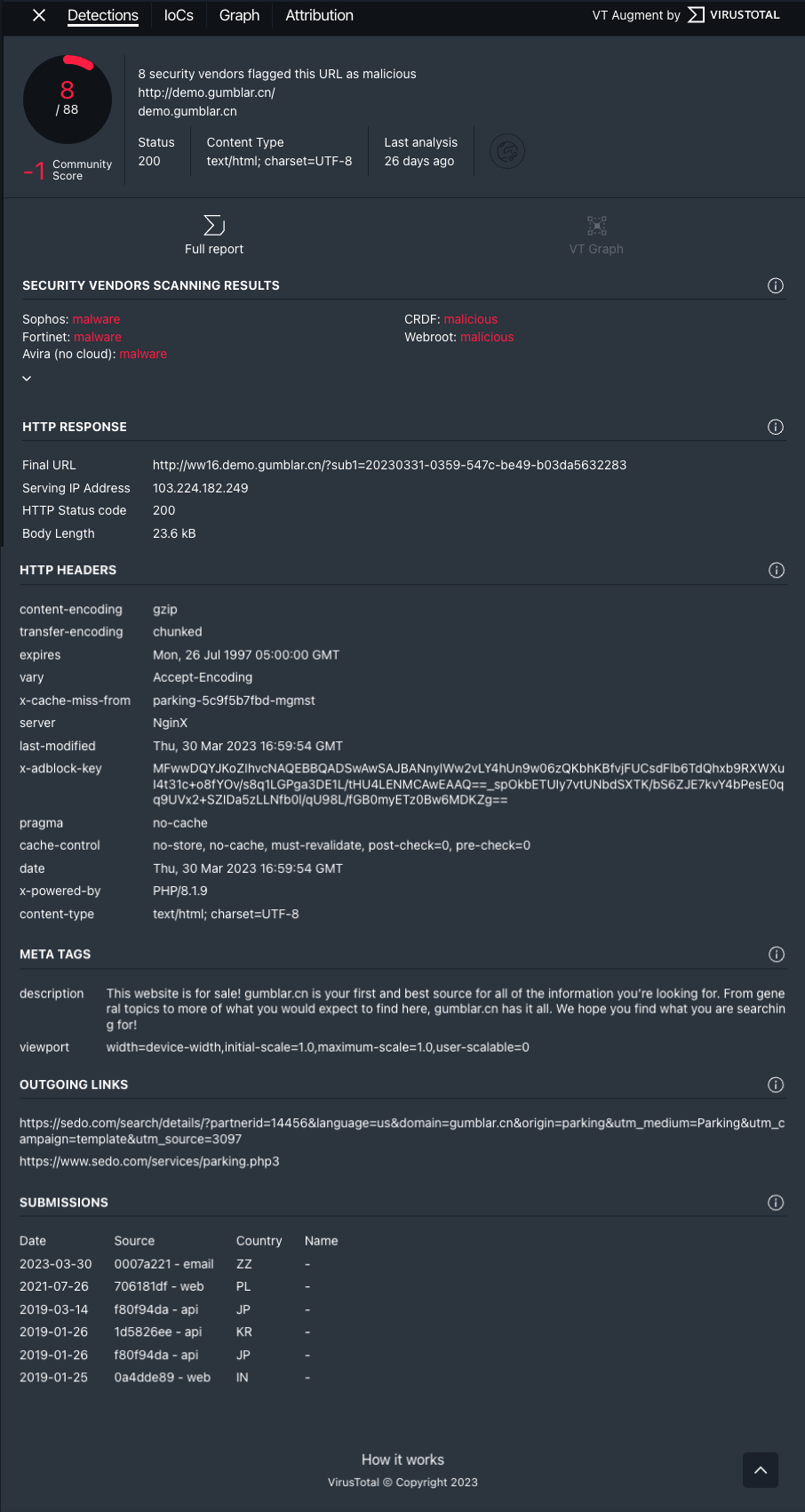Image resolution: width=805 pixels, height=1512 pixels.
Task: Open the Graph tab
Action: tap(239, 15)
